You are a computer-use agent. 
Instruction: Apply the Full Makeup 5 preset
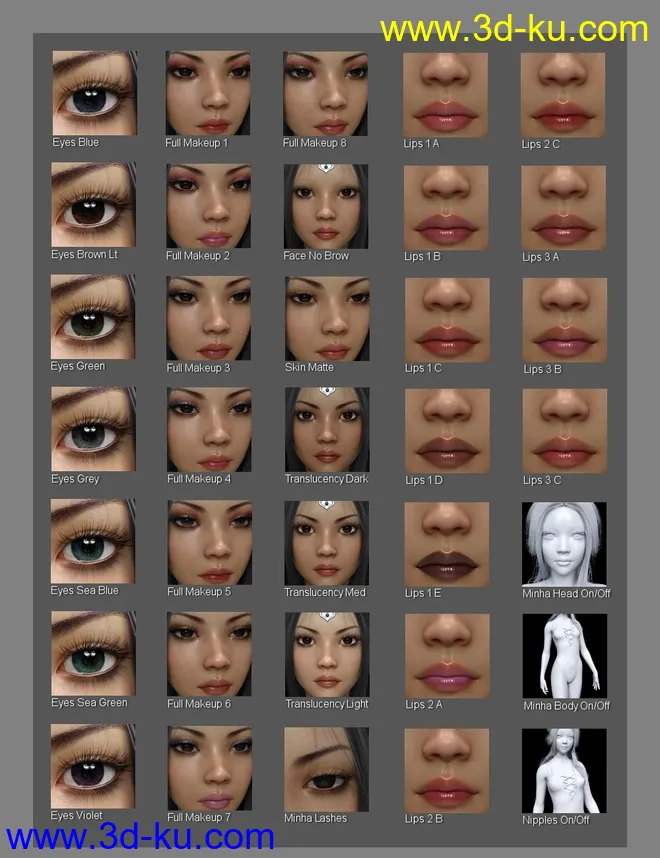(x=209, y=542)
